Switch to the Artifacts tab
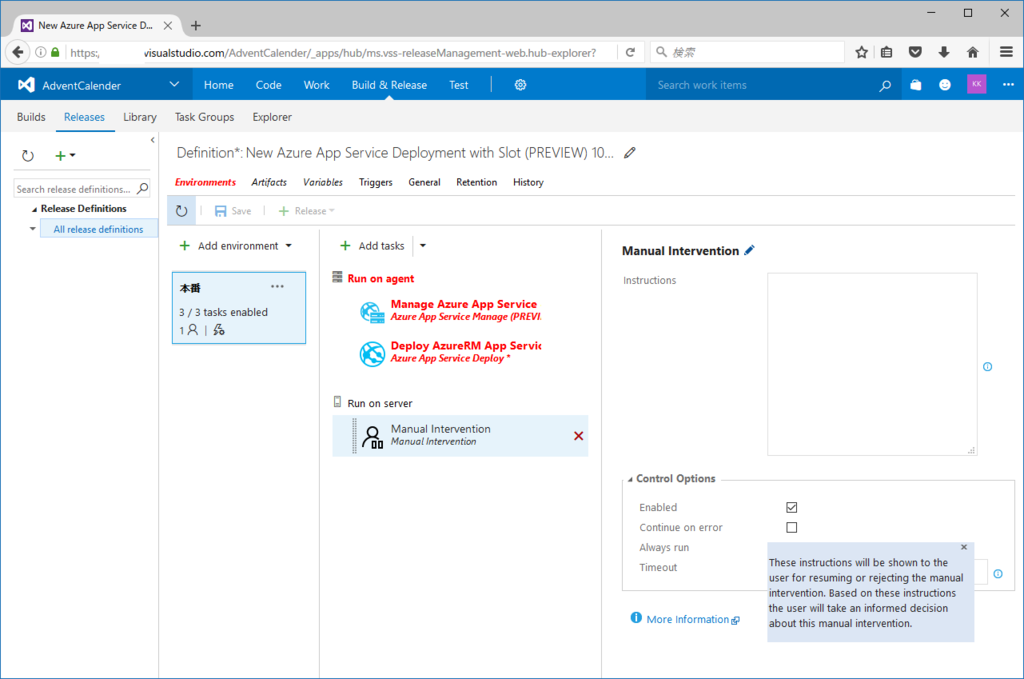Viewport: 1024px width, 679px height. [x=269, y=182]
